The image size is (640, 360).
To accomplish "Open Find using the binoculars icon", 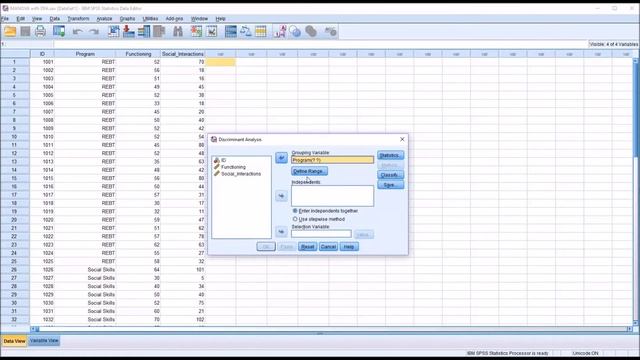I will click(x=178, y=31).
